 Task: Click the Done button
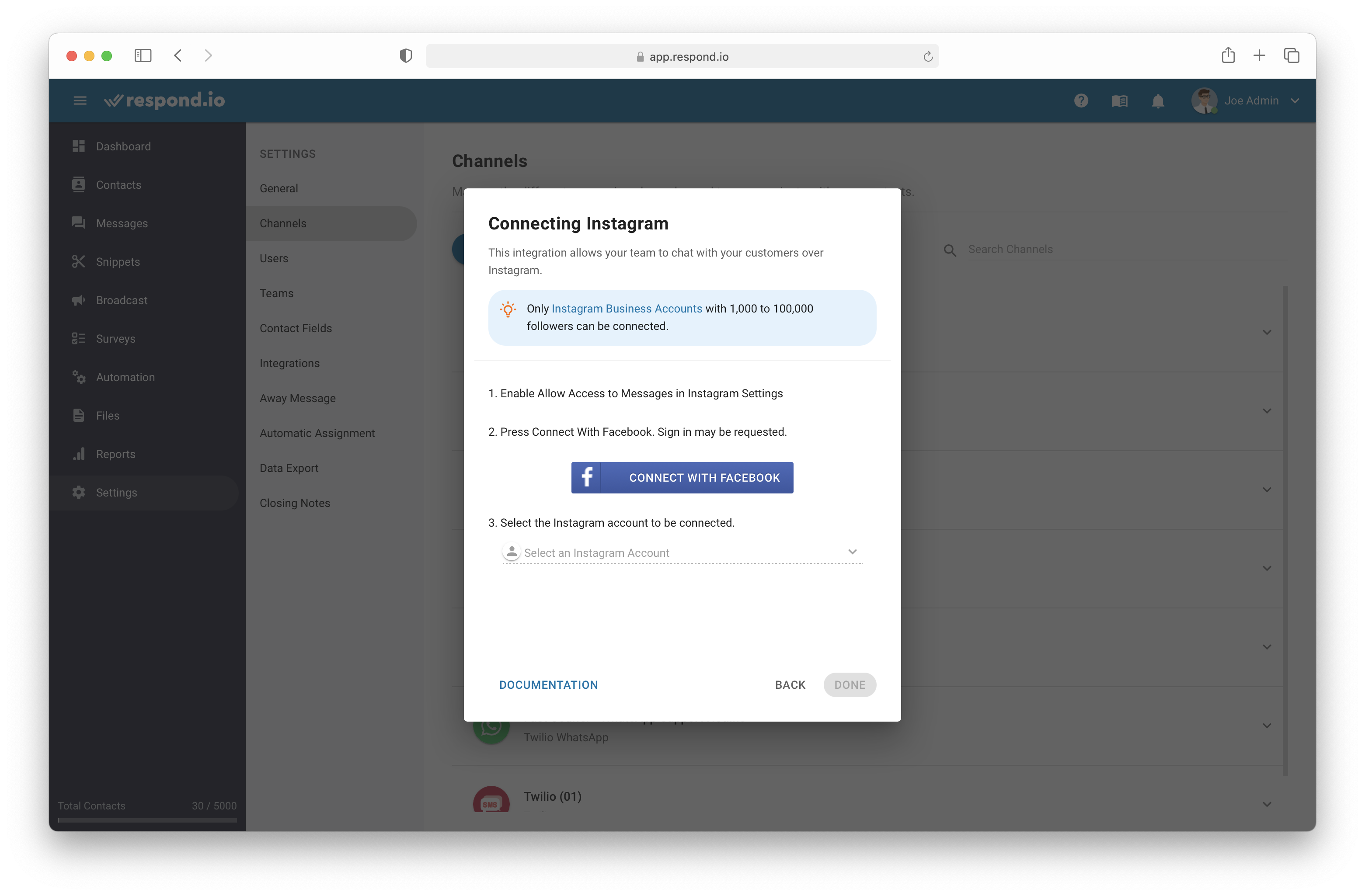click(850, 684)
